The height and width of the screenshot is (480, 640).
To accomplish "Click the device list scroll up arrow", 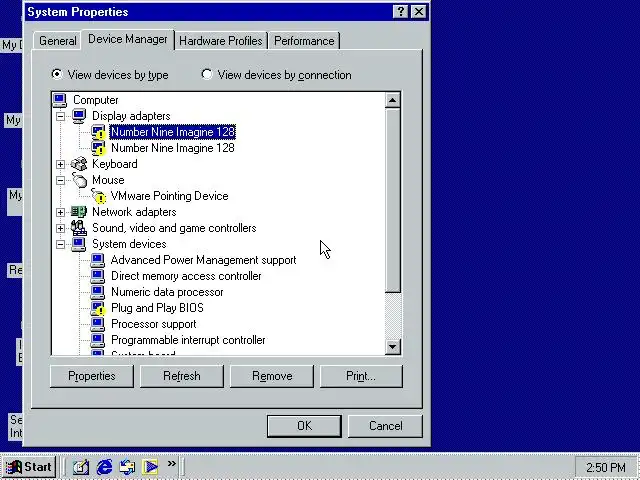I will (393, 100).
